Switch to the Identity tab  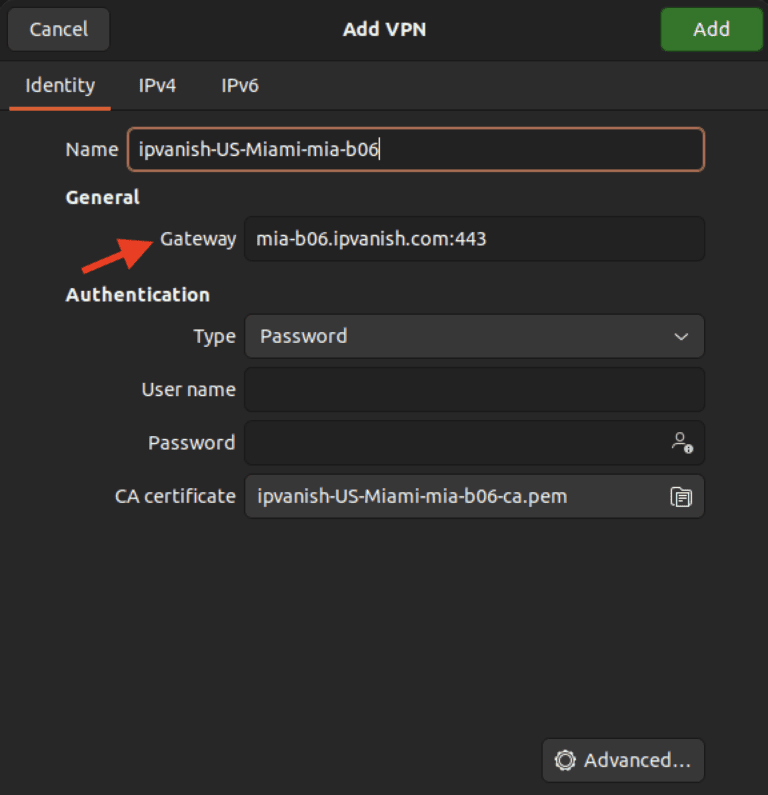point(60,85)
